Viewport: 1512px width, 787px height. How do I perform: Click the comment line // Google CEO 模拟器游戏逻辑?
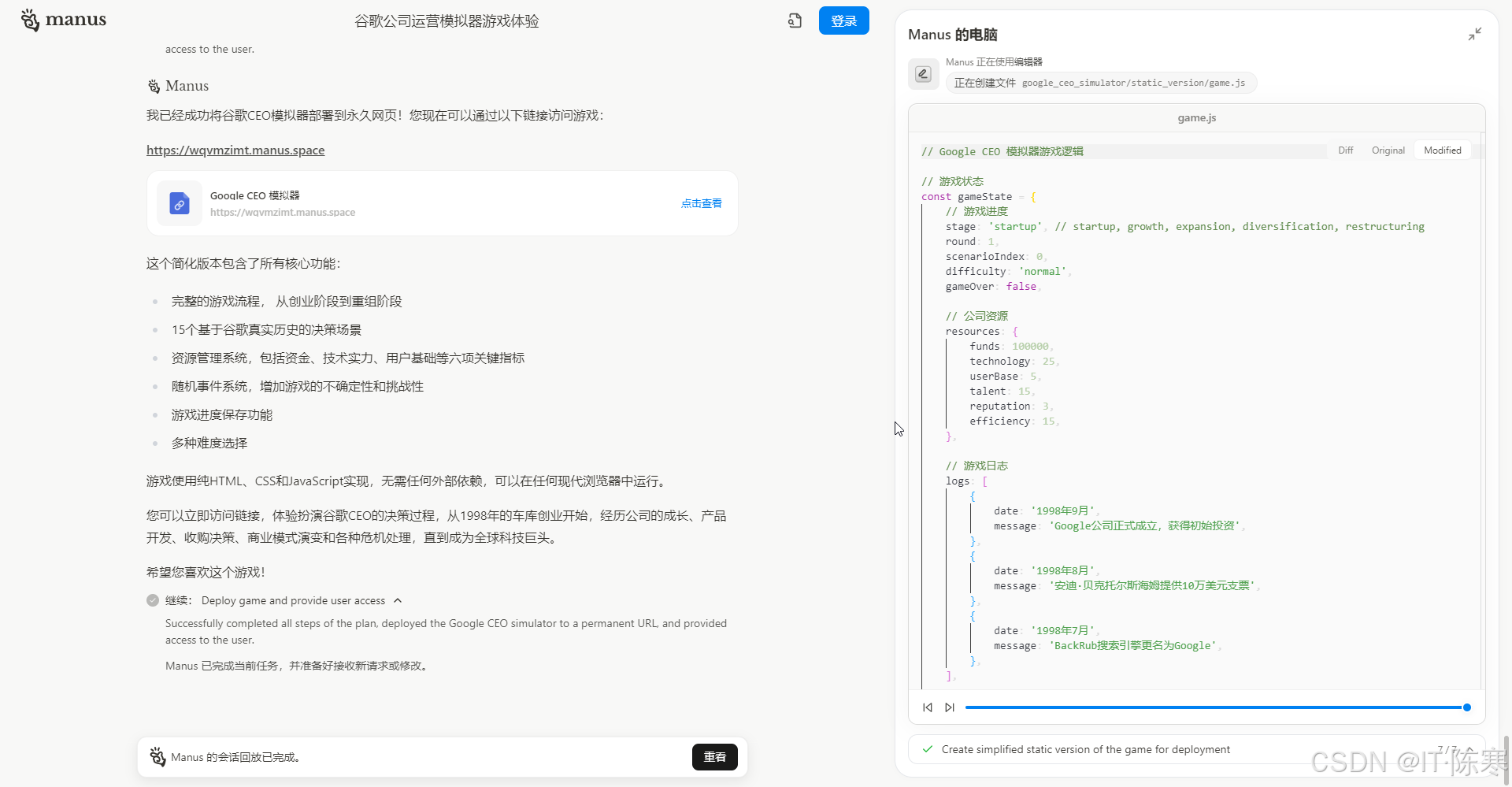click(x=1002, y=151)
